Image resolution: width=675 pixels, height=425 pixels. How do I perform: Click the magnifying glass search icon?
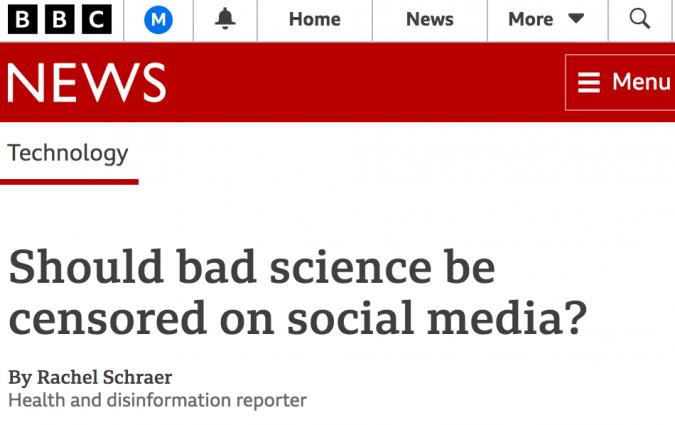(x=640, y=19)
